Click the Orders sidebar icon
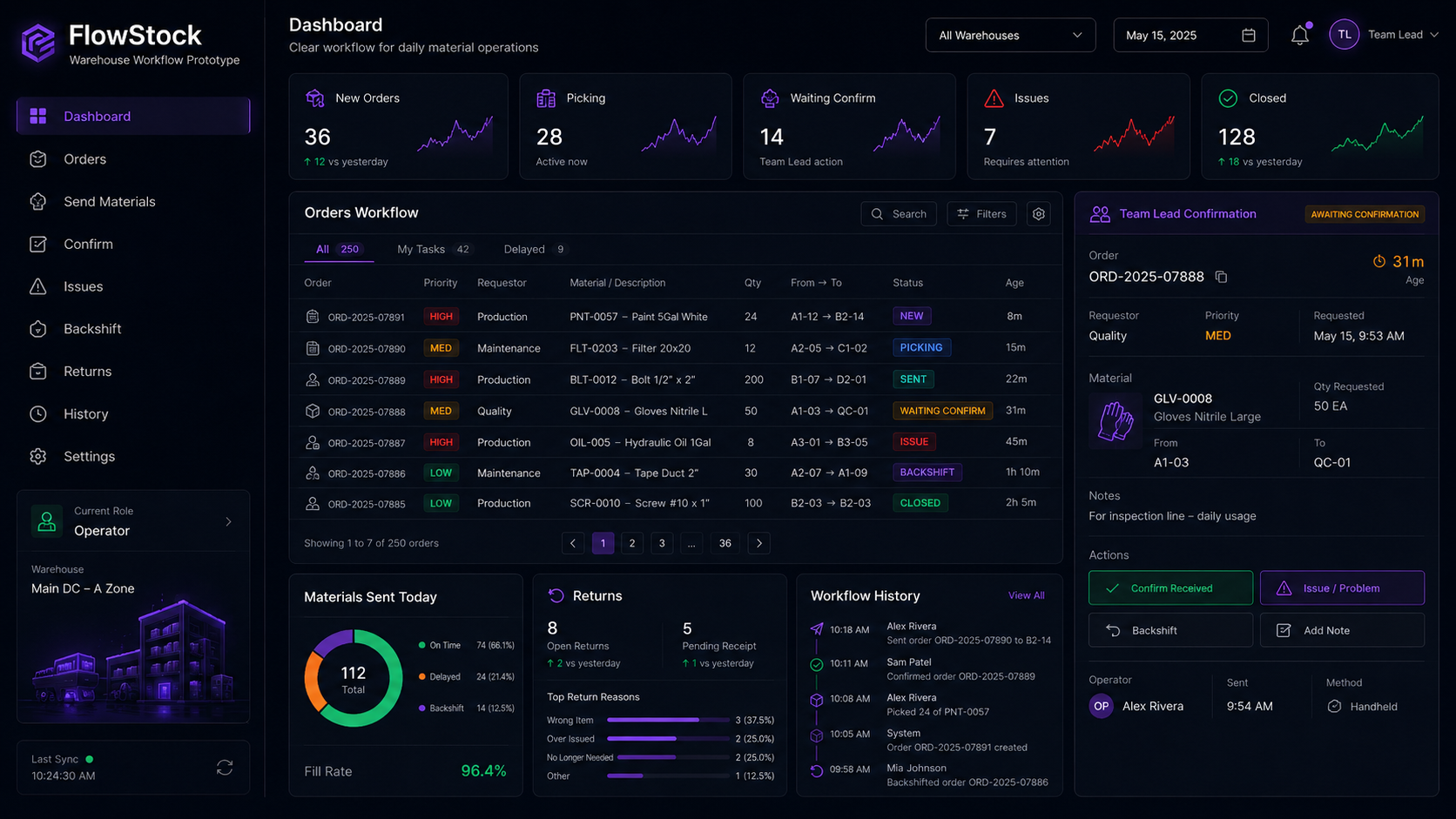1456x819 pixels. pyautogui.click(x=38, y=159)
